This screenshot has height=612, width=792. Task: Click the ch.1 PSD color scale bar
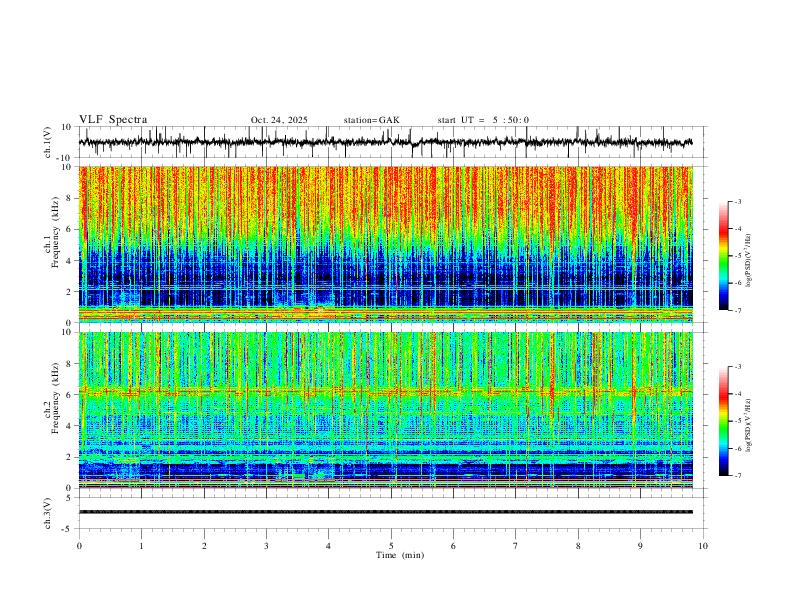(x=723, y=256)
